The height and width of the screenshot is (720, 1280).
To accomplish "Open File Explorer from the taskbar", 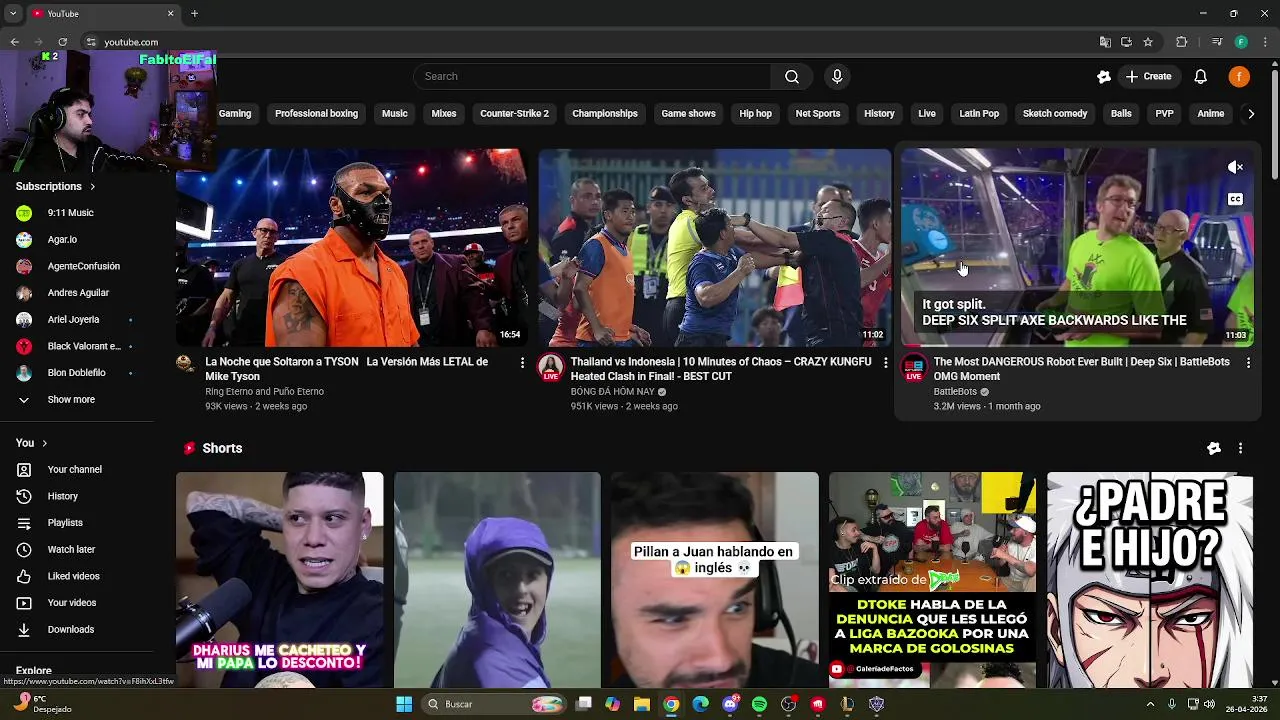I will pyautogui.click(x=642, y=704).
